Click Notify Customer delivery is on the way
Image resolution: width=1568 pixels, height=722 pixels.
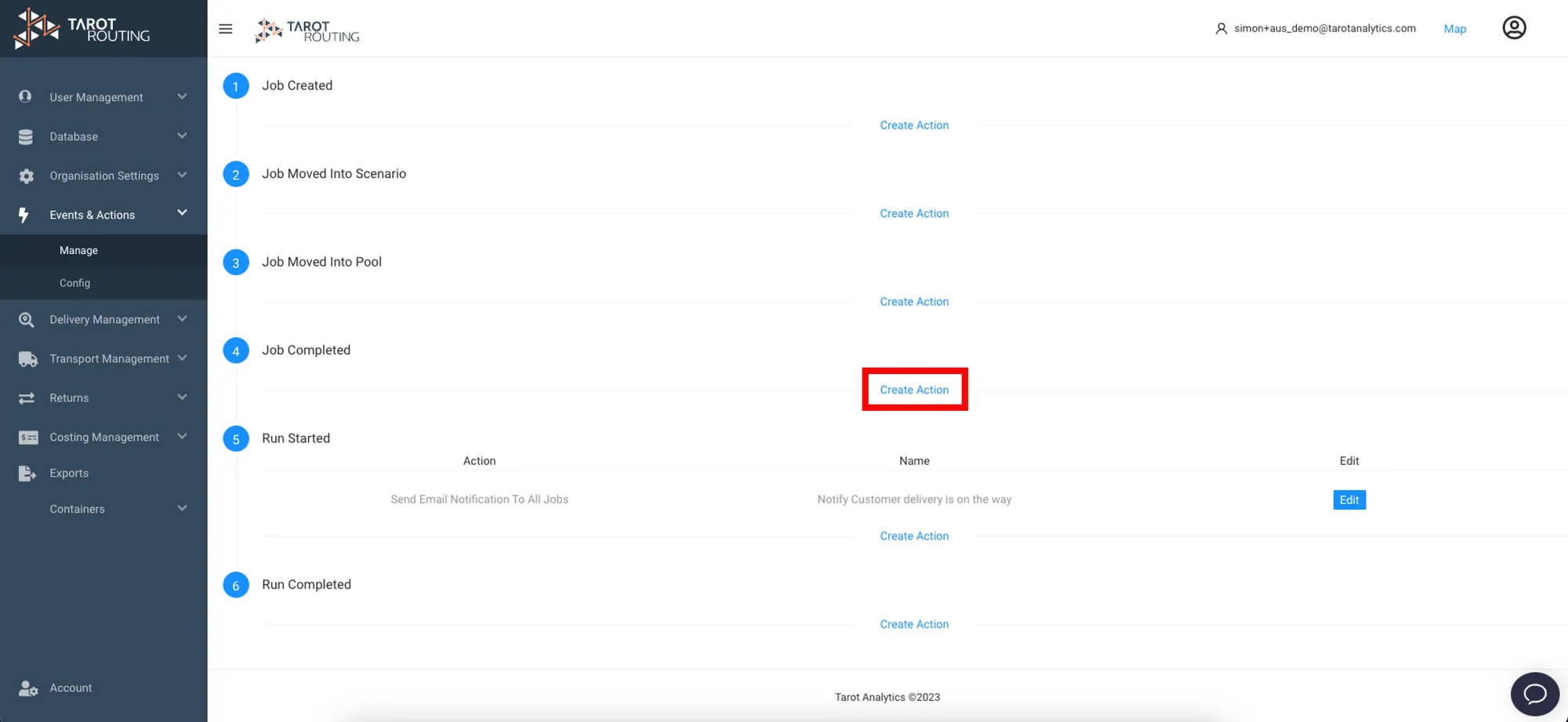click(x=914, y=499)
